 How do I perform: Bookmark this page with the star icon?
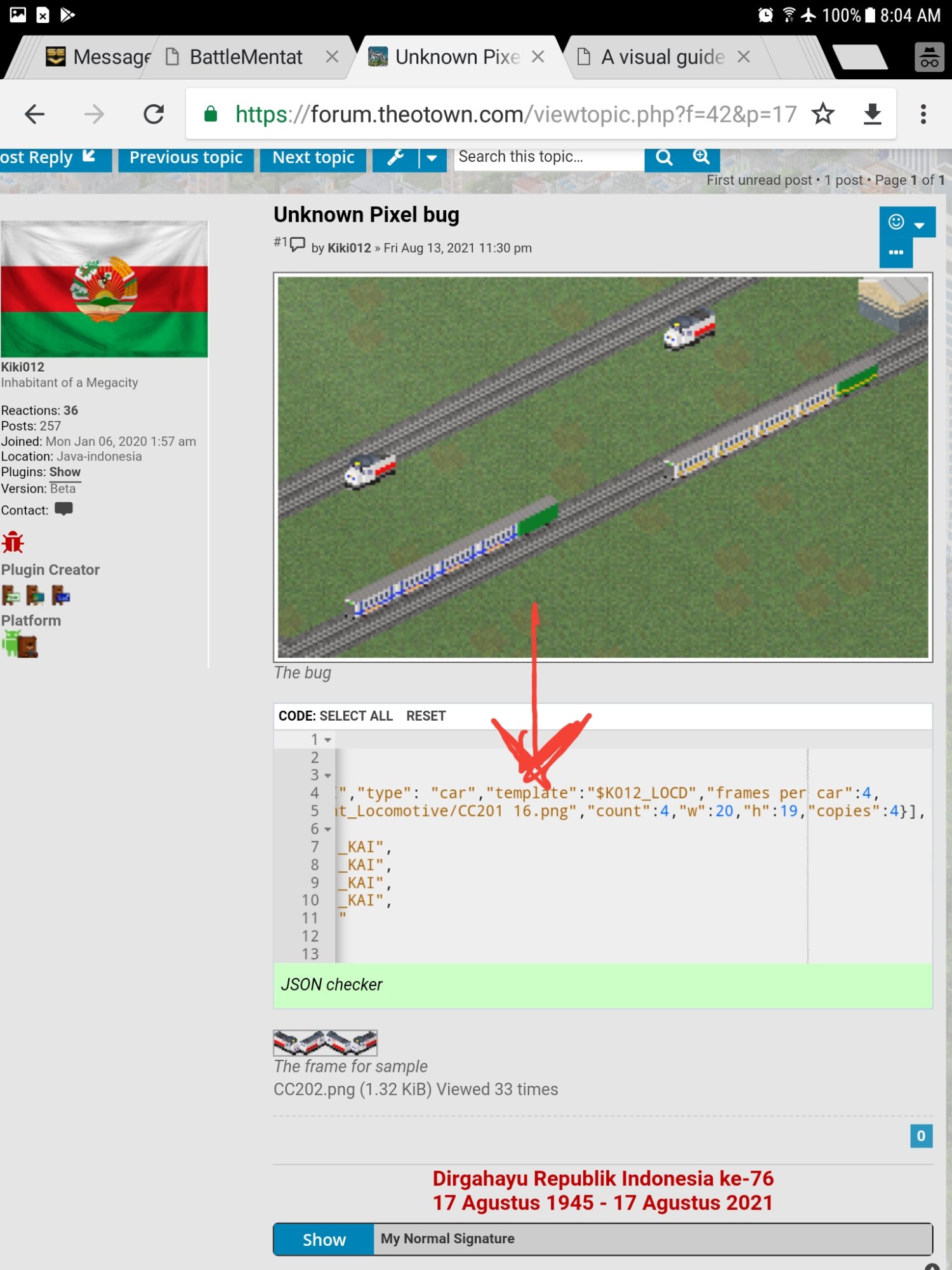coord(823,114)
